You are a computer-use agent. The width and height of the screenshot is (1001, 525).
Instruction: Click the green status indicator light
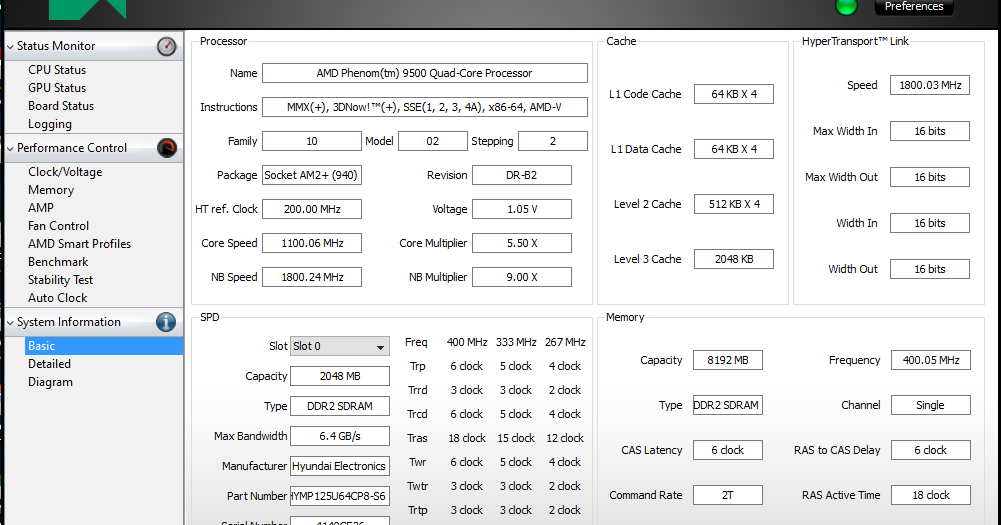(847, 6)
